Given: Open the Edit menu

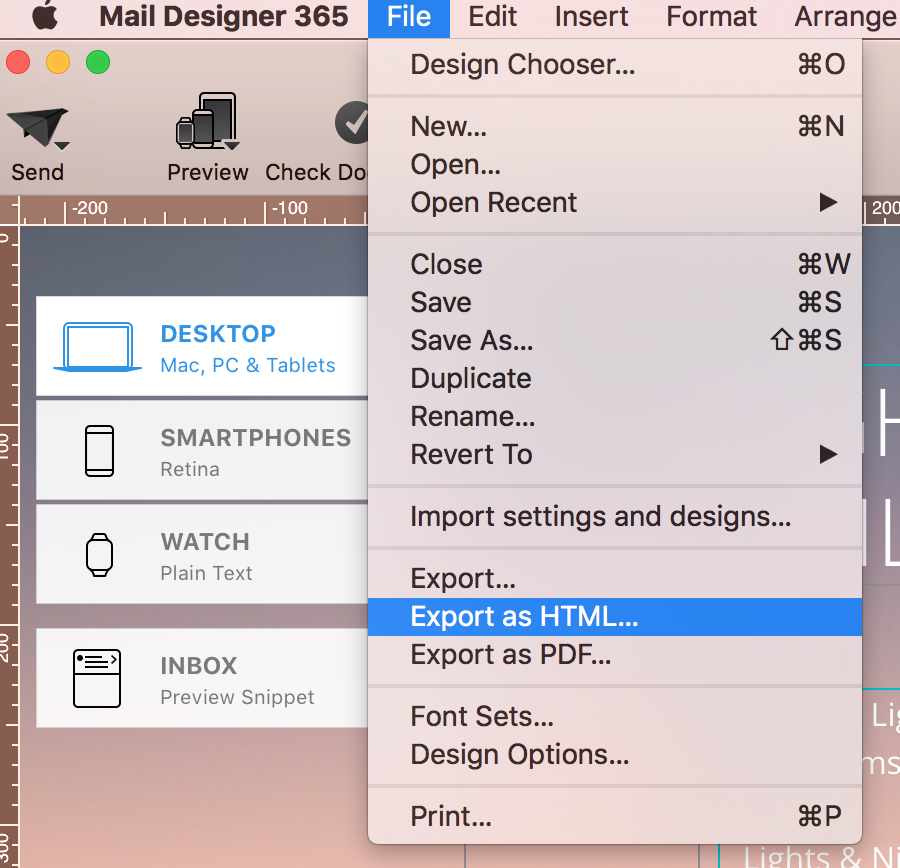Looking at the screenshot, I should coord(492,17).
